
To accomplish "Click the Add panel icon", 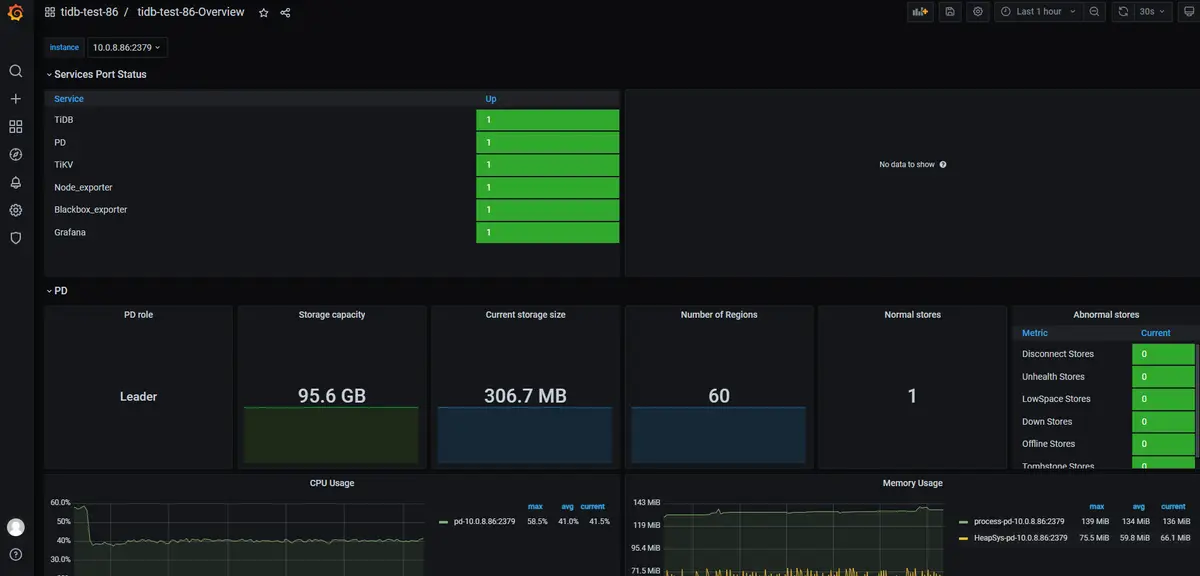I will [920, 12].
